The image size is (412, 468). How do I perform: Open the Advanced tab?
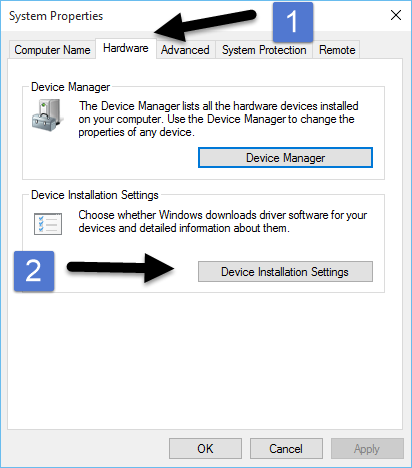185,50
